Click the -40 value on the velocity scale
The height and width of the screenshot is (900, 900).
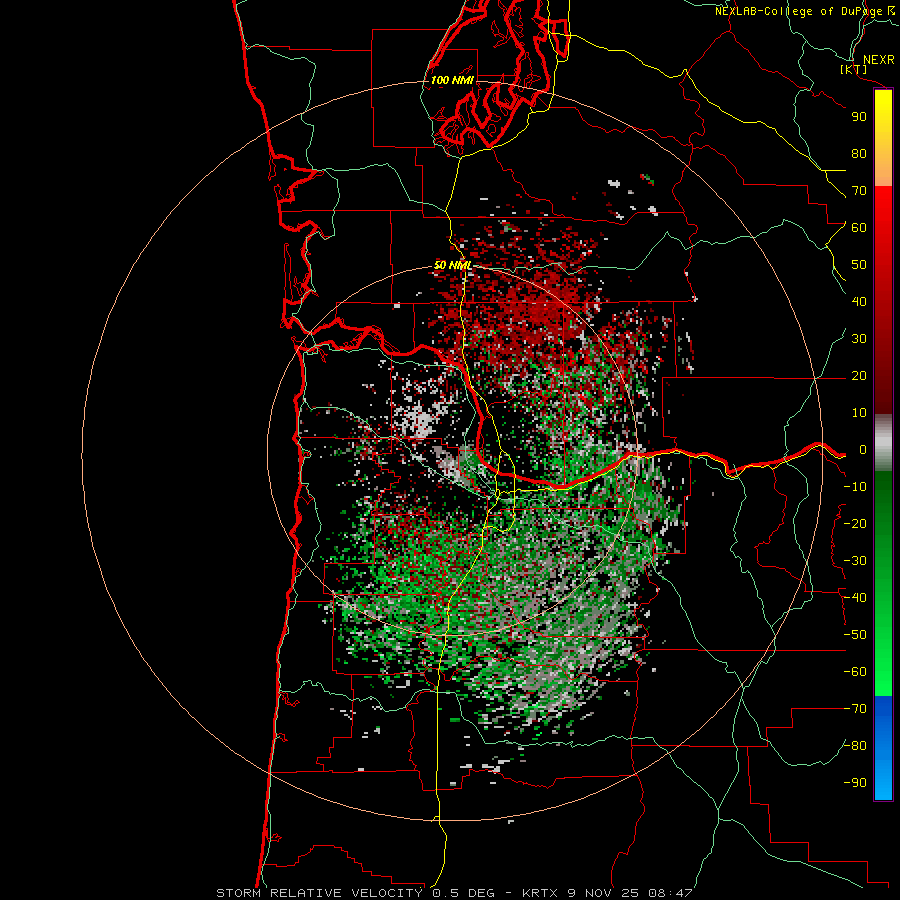[x=855, y=598]
